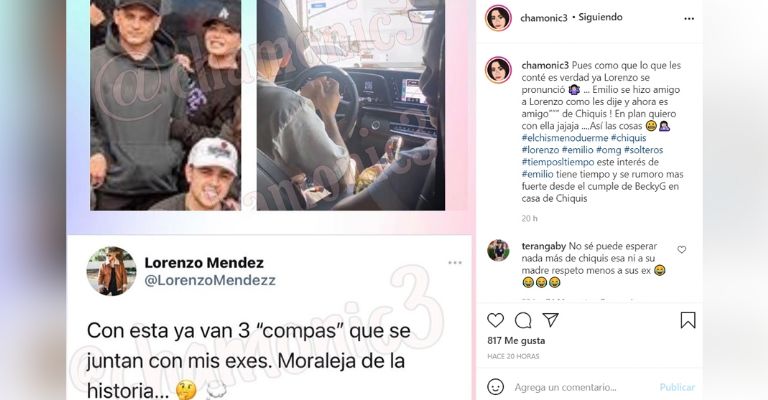
Task: Click Publicar to post comment
Action: pos(677,387)
